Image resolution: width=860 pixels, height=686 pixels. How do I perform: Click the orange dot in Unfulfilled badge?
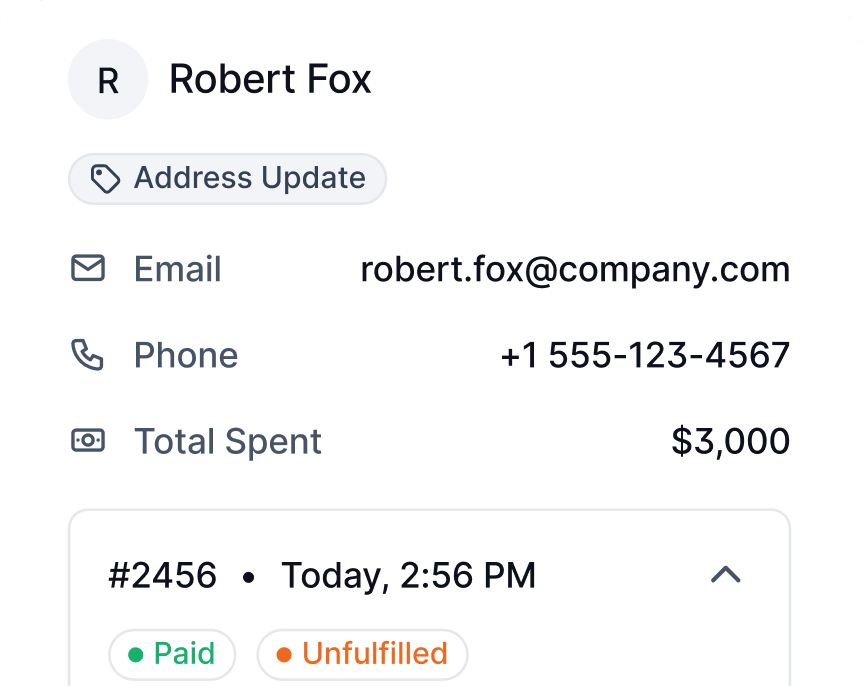point(284,654)
